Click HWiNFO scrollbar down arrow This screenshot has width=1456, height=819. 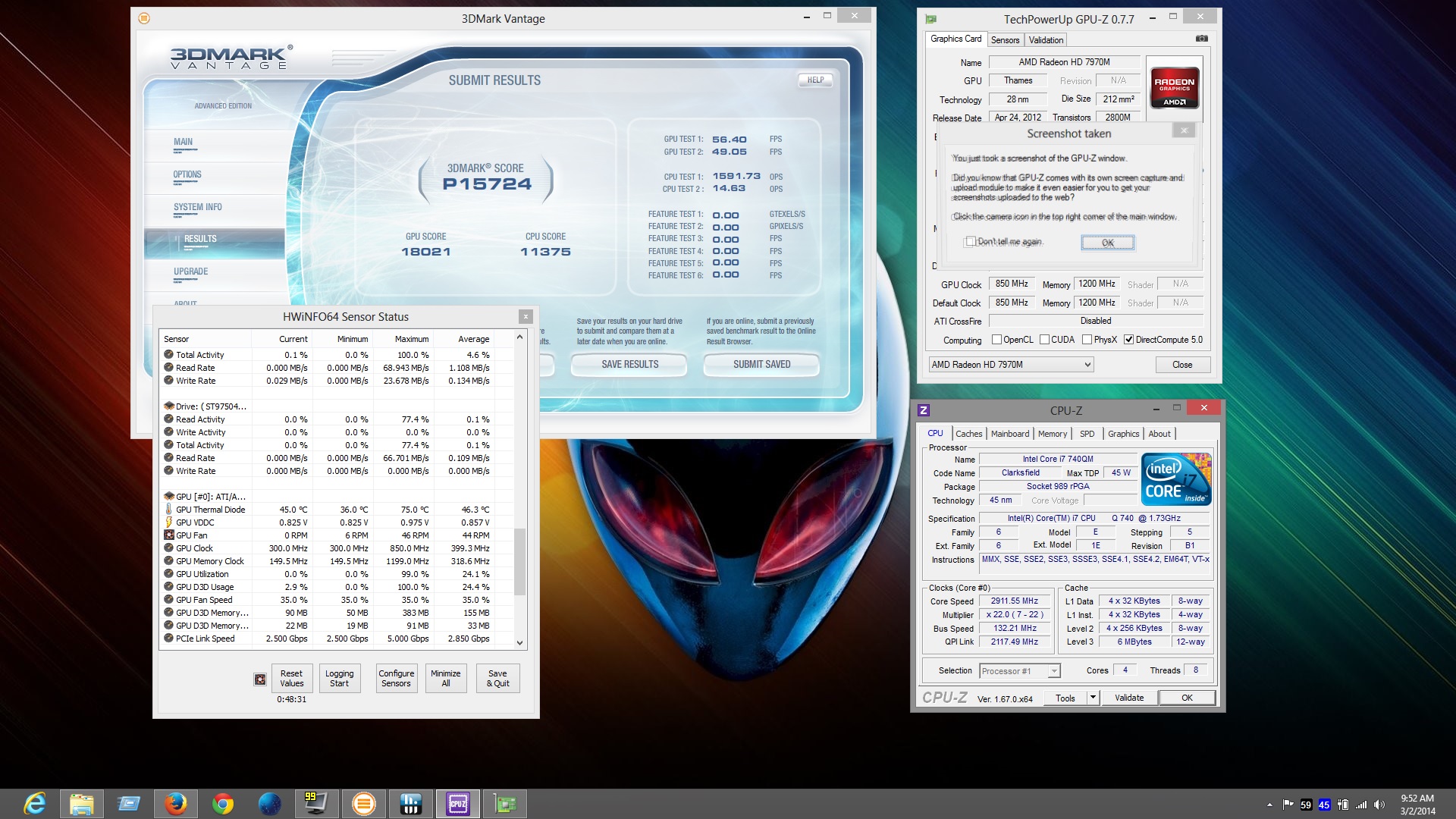click(519, 642)
